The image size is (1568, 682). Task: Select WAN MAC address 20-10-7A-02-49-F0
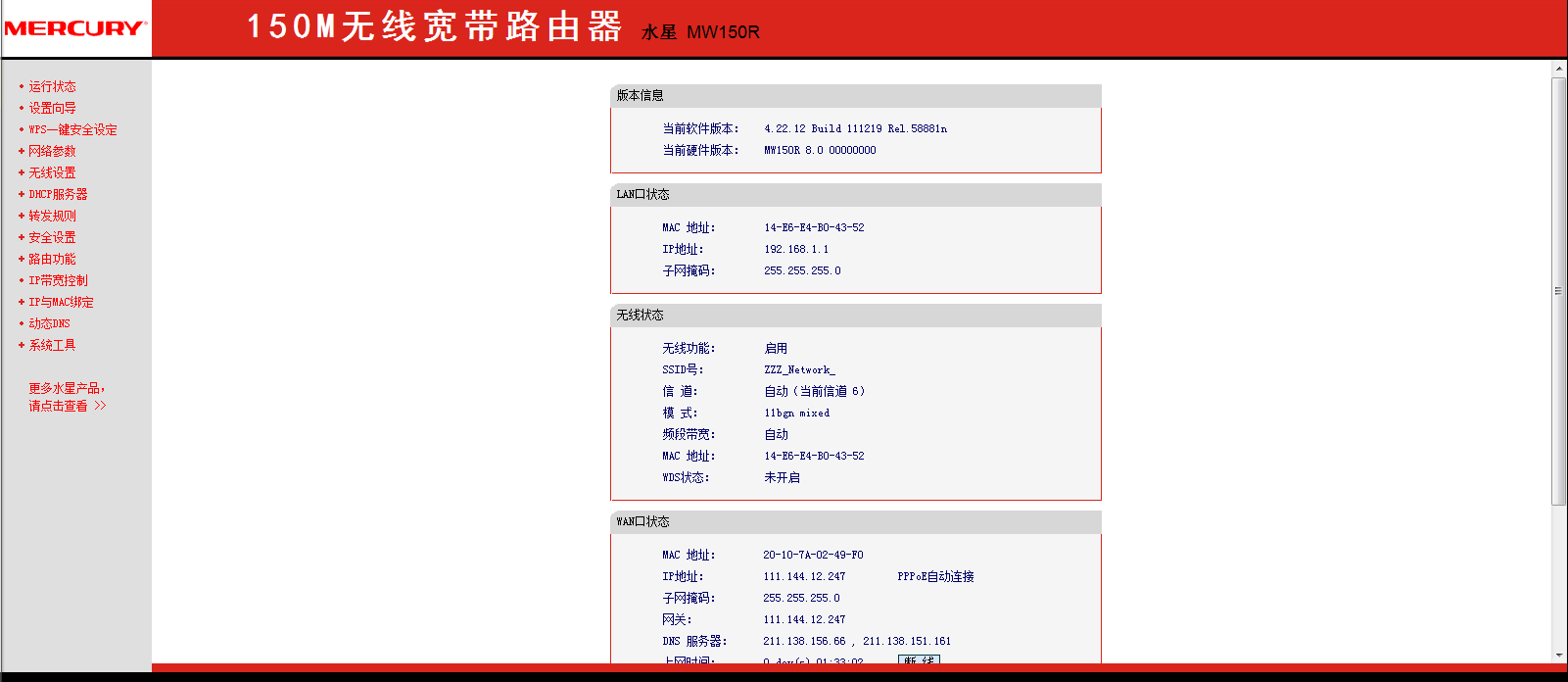coord(813,555)
